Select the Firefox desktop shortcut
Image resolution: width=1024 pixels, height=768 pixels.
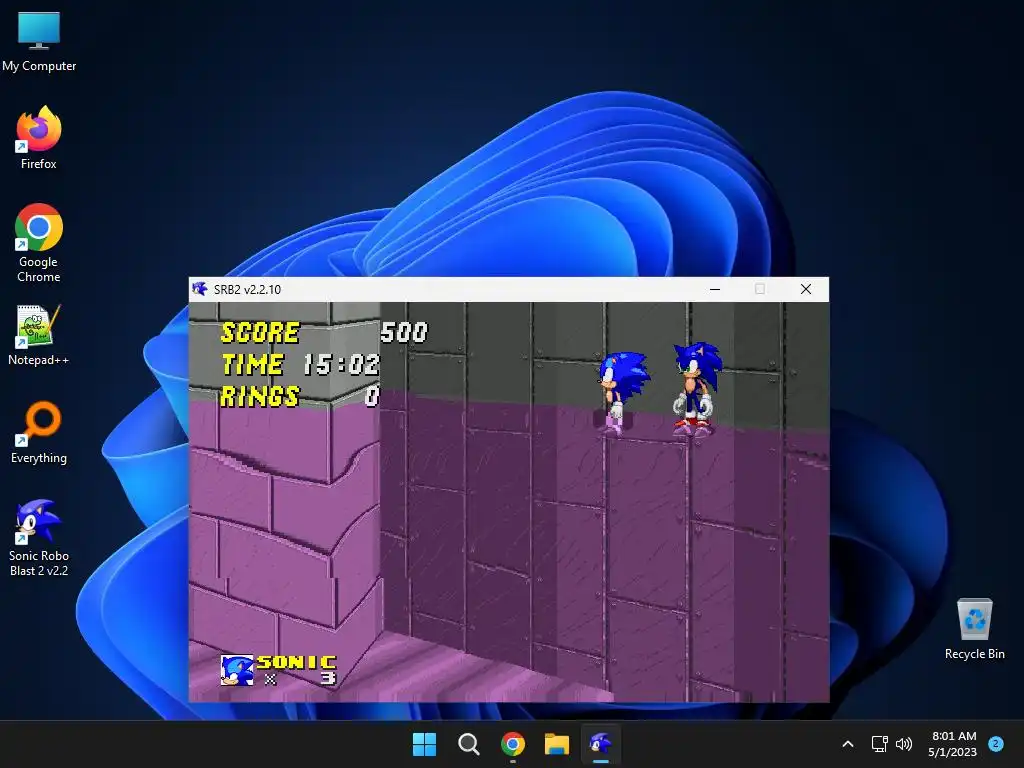(39, 138)
